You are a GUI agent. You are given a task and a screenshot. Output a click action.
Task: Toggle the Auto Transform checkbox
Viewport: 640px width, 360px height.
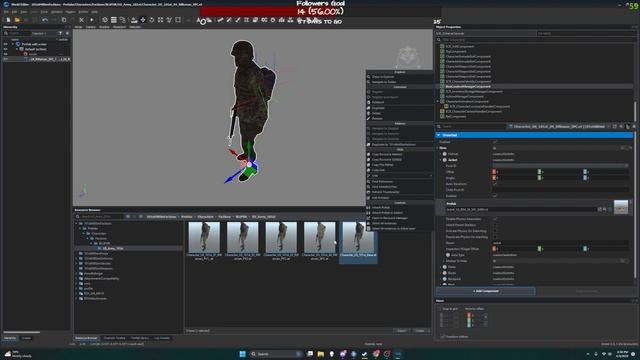point(495,184)
